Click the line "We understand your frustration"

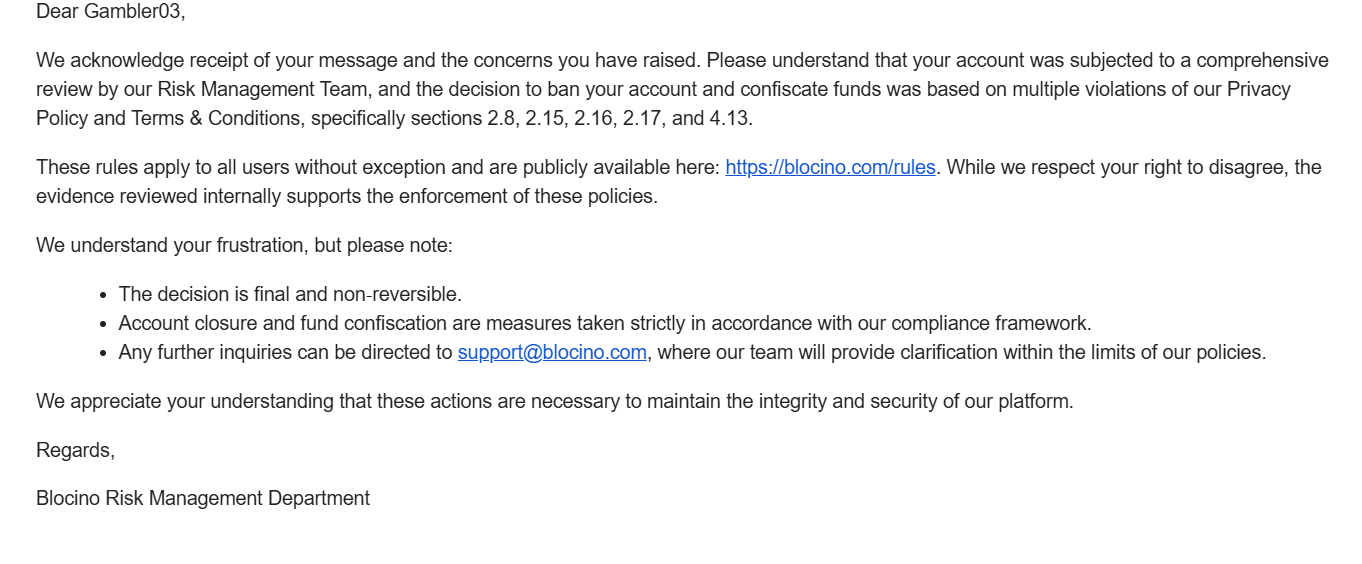(x=244, y=245)
